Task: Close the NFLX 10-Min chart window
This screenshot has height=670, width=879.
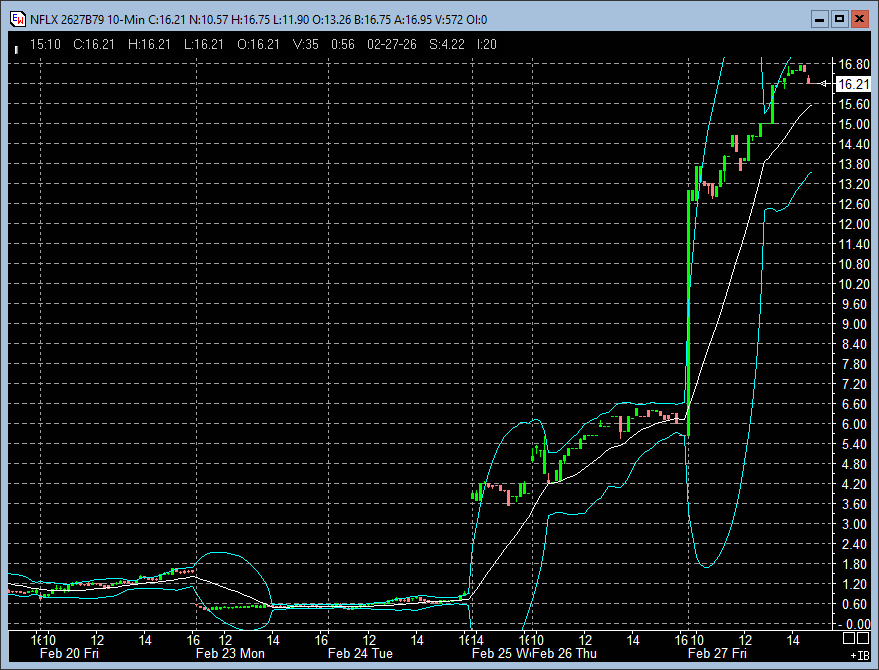Action: [x=859, y=18]
